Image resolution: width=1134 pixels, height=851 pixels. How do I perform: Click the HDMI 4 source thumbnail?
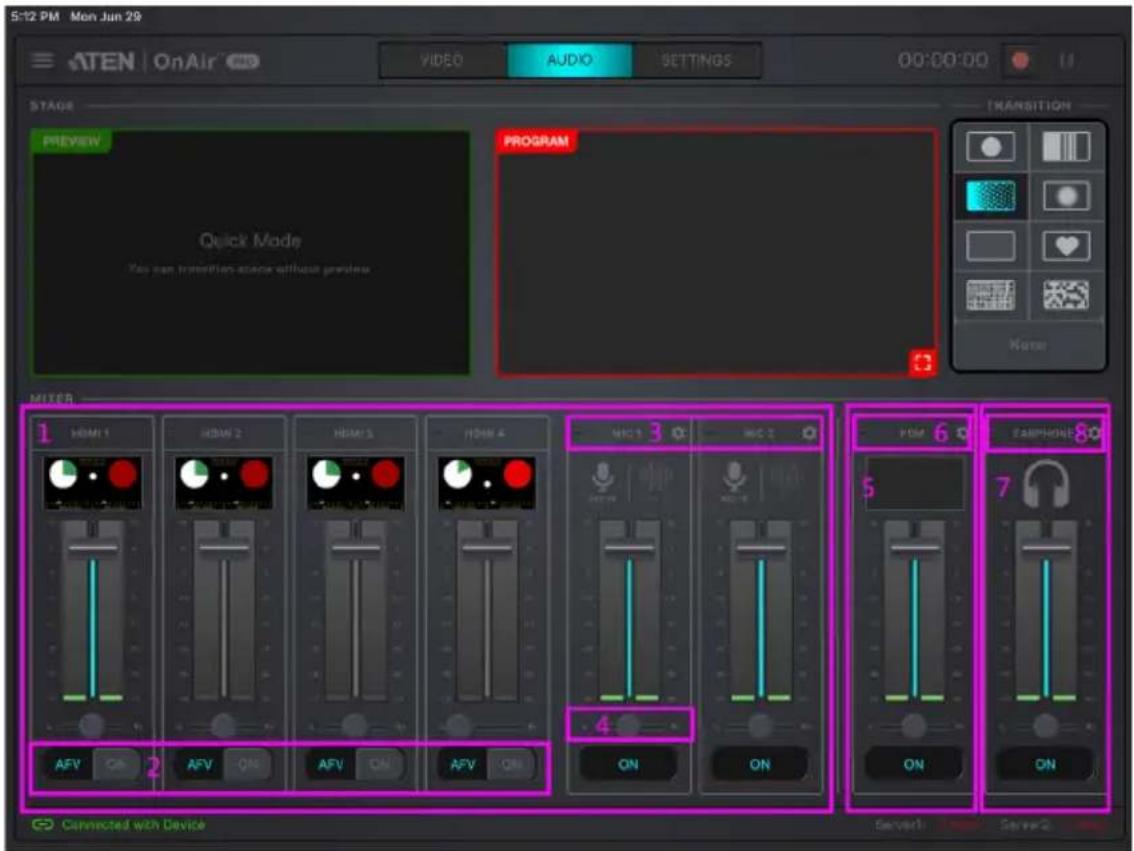tap(487, 482)
